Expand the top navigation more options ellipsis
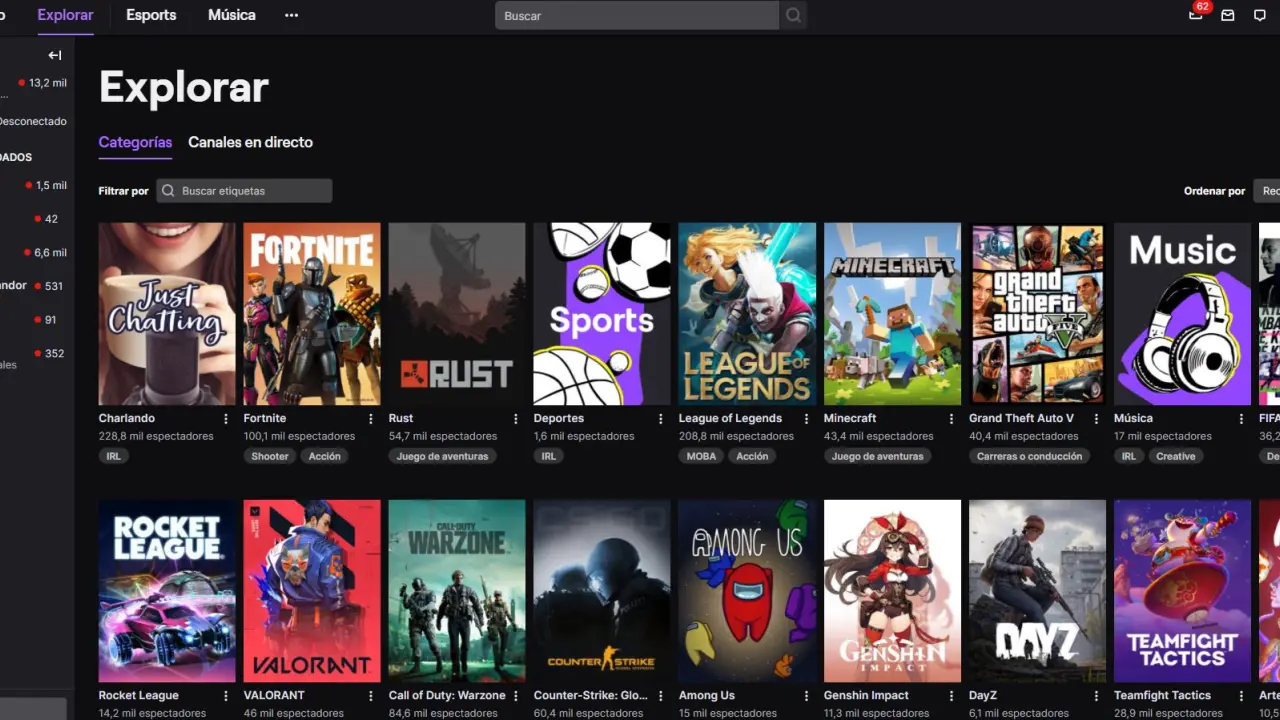This screenshot has height=720, width=1280. (x=291, y=15)
